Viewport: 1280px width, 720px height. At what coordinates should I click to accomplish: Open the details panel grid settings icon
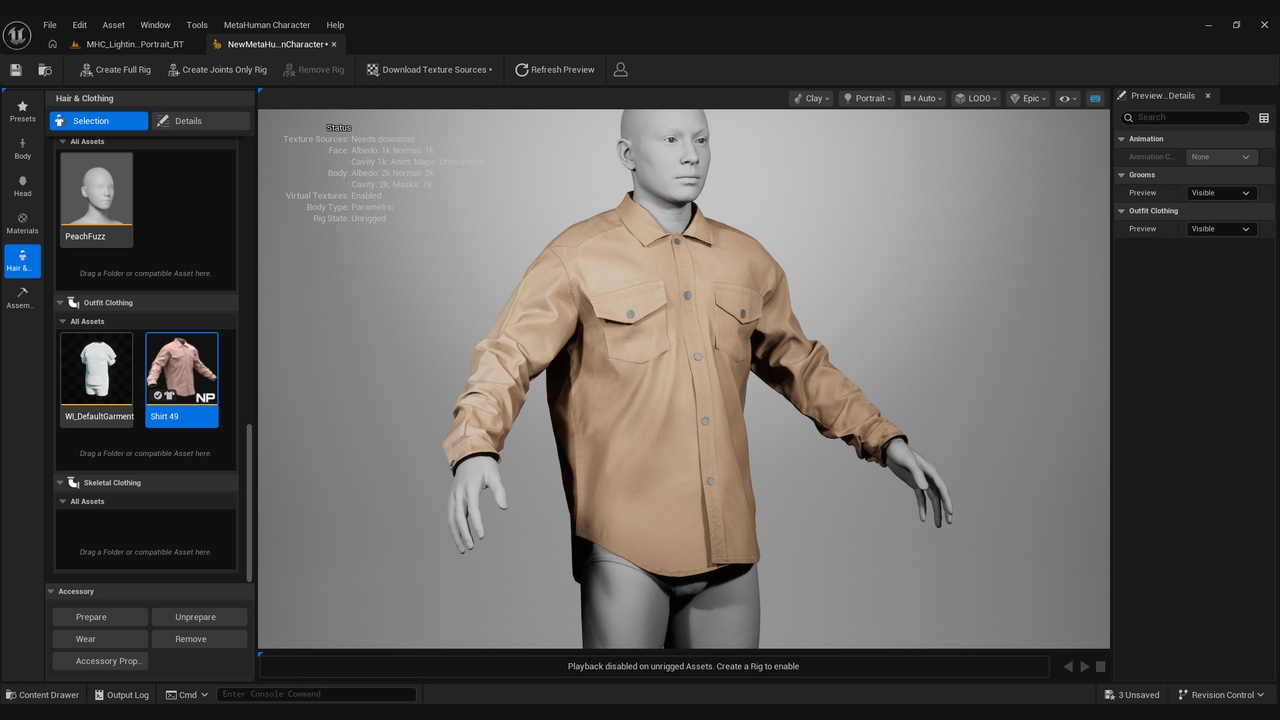click(1264, 118)
